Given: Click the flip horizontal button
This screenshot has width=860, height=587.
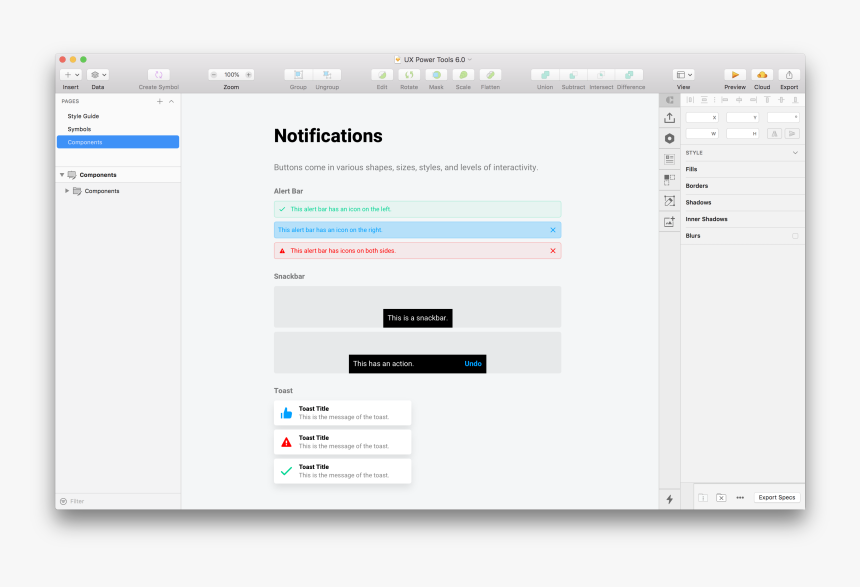Looking at the screenshot, I should [774, 134].
